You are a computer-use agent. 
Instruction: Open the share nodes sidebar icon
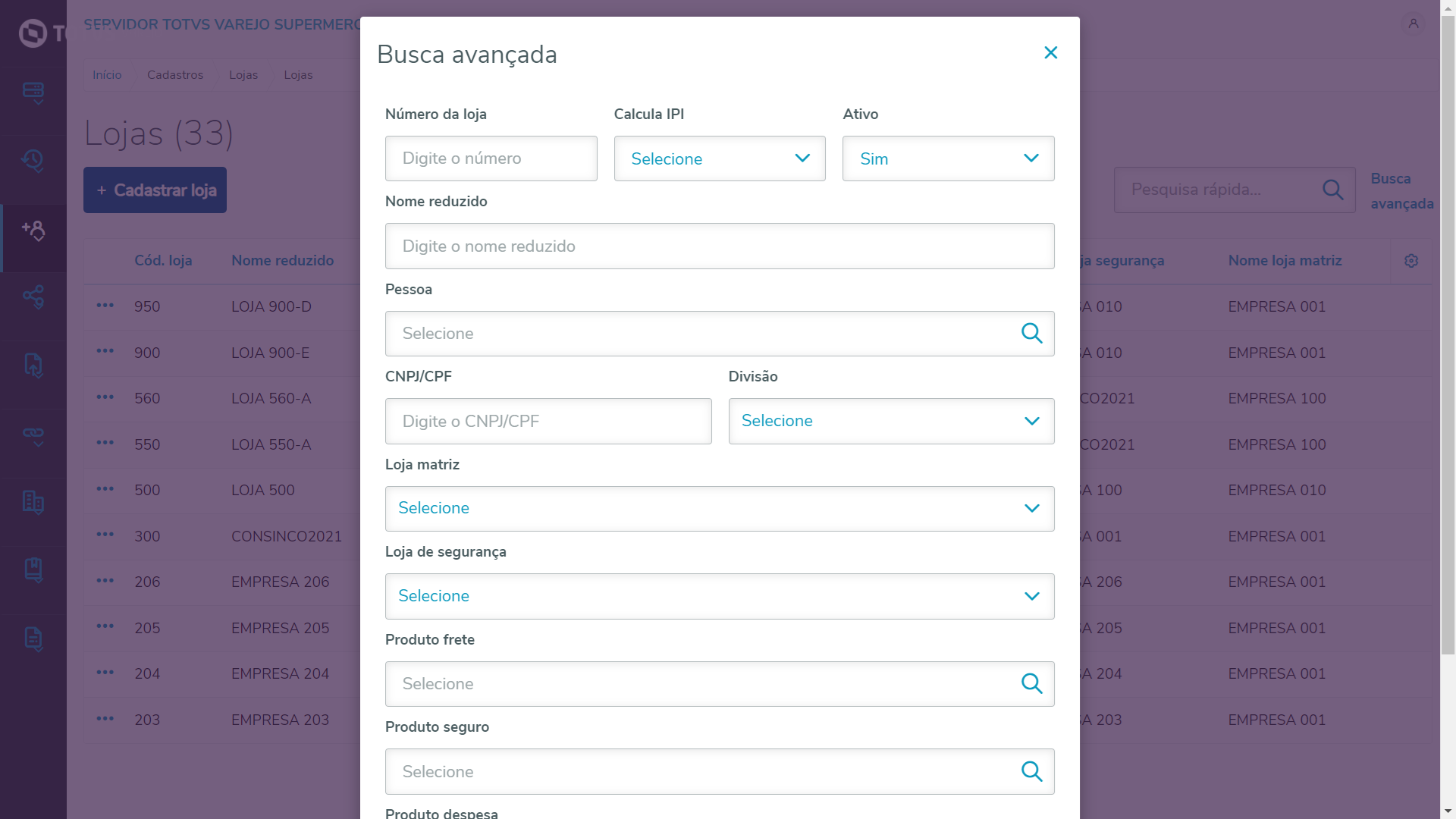(x=33, y=297)
